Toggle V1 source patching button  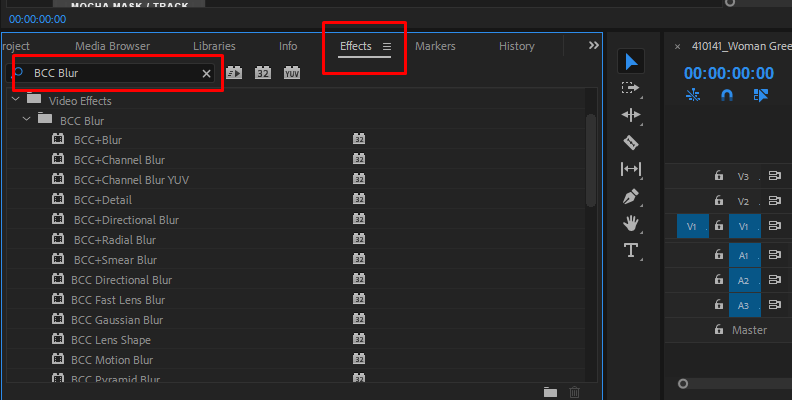click(692, 226)
